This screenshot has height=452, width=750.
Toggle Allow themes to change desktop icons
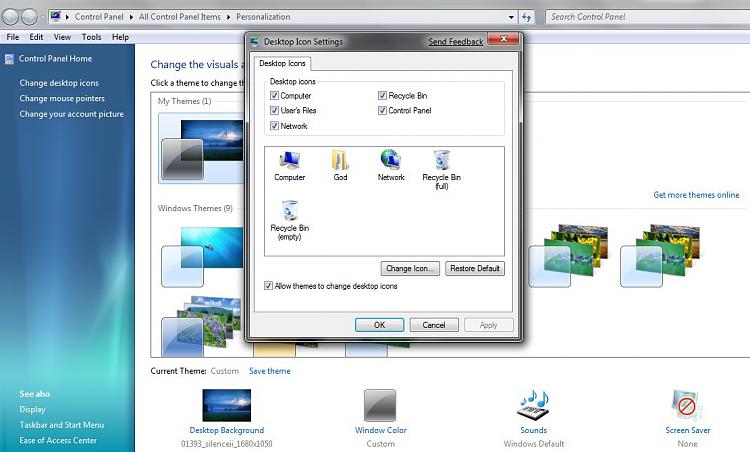[268, 286]
